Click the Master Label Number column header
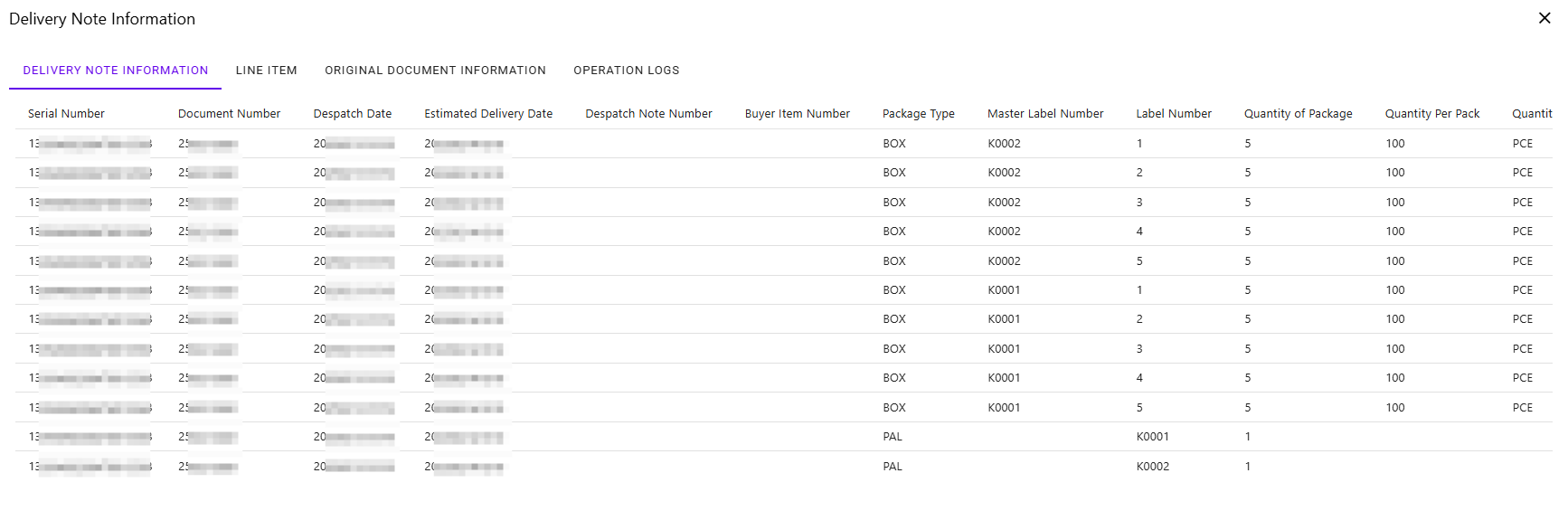The width and height of the screenshot is (1568, 511). [x=1045, y=114]
